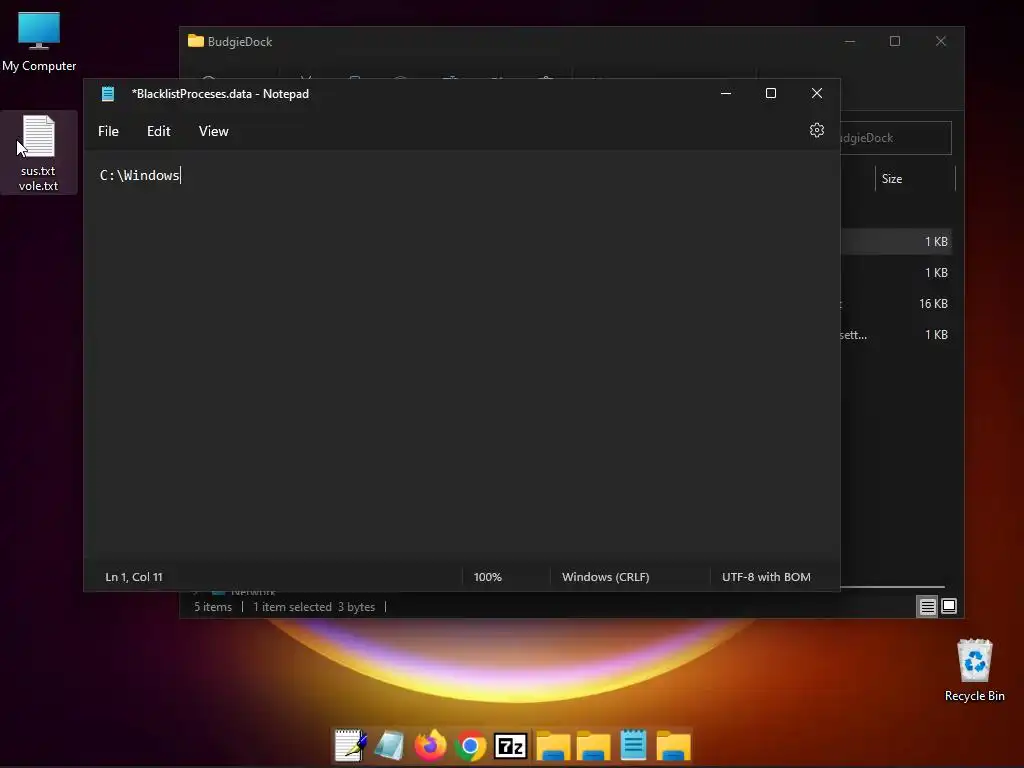This screenshot has height=768, width=1024.
Task: Click UTF-8 with BOM encoding indicator
Action: pyautogui.click(x=766, y=577)
